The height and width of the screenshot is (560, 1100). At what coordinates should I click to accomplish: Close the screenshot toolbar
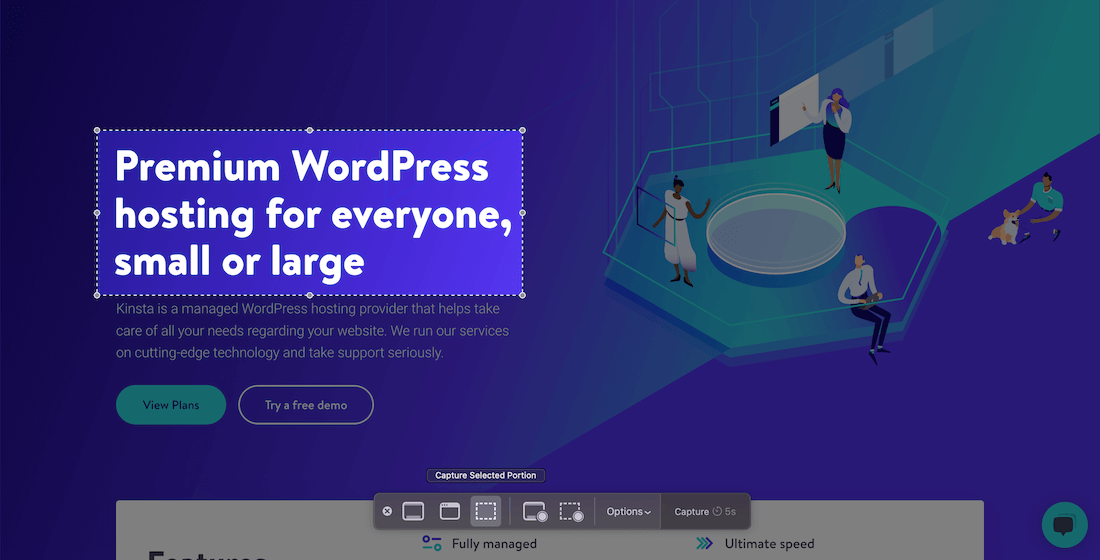coord(388,511)
